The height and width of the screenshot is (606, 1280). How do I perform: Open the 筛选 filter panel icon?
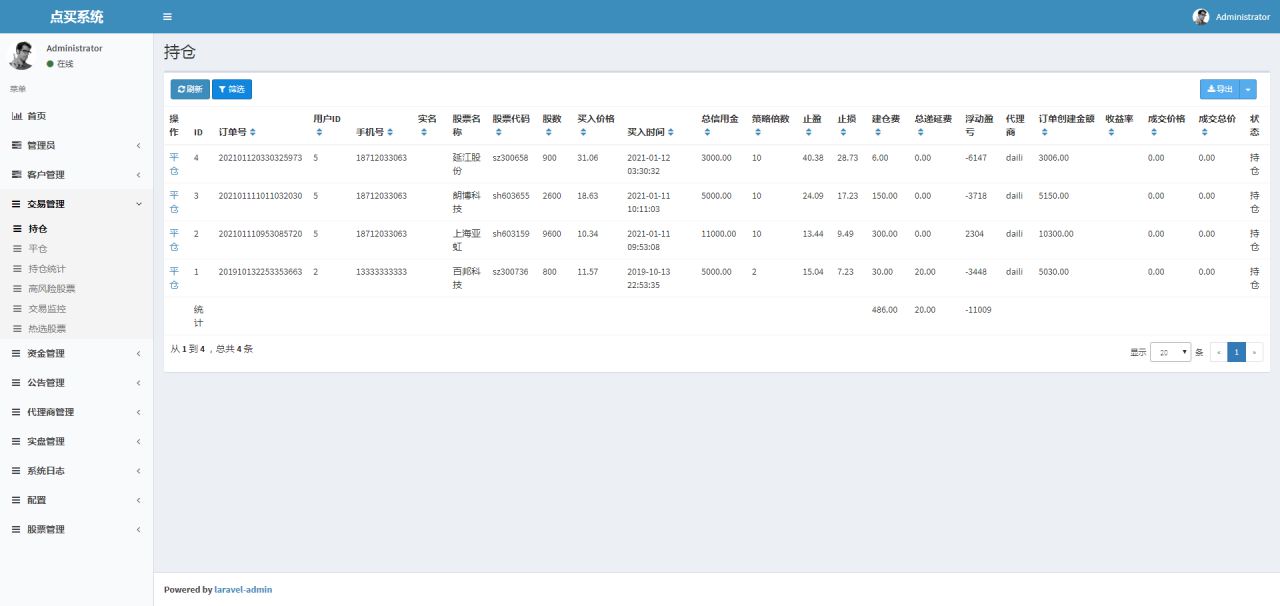[222, 89]
